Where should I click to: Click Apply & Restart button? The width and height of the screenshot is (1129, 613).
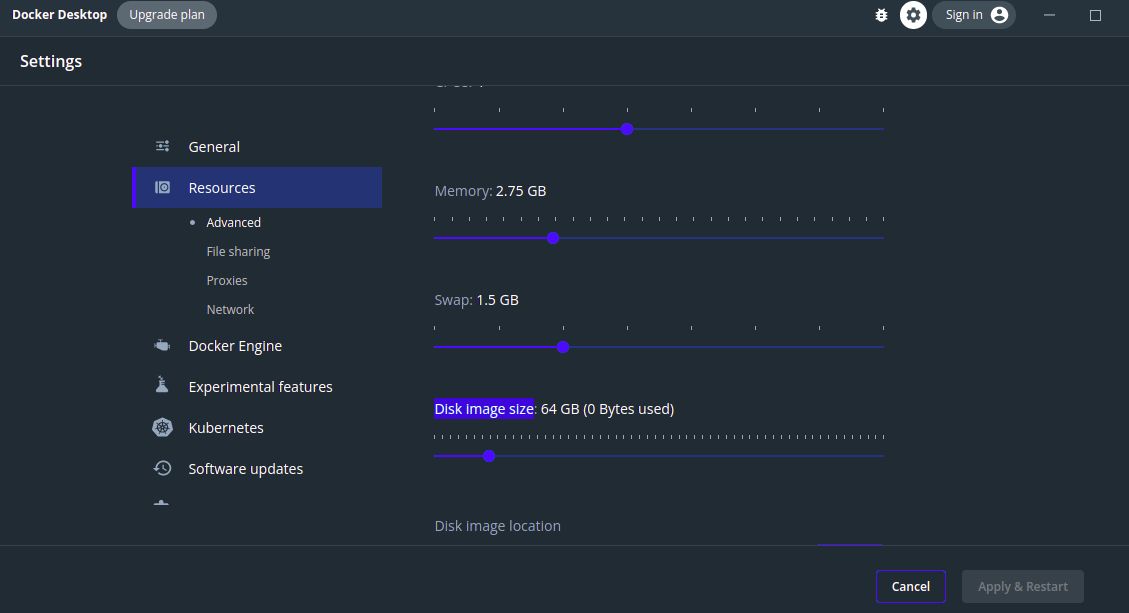click(x=1022, y=586)
